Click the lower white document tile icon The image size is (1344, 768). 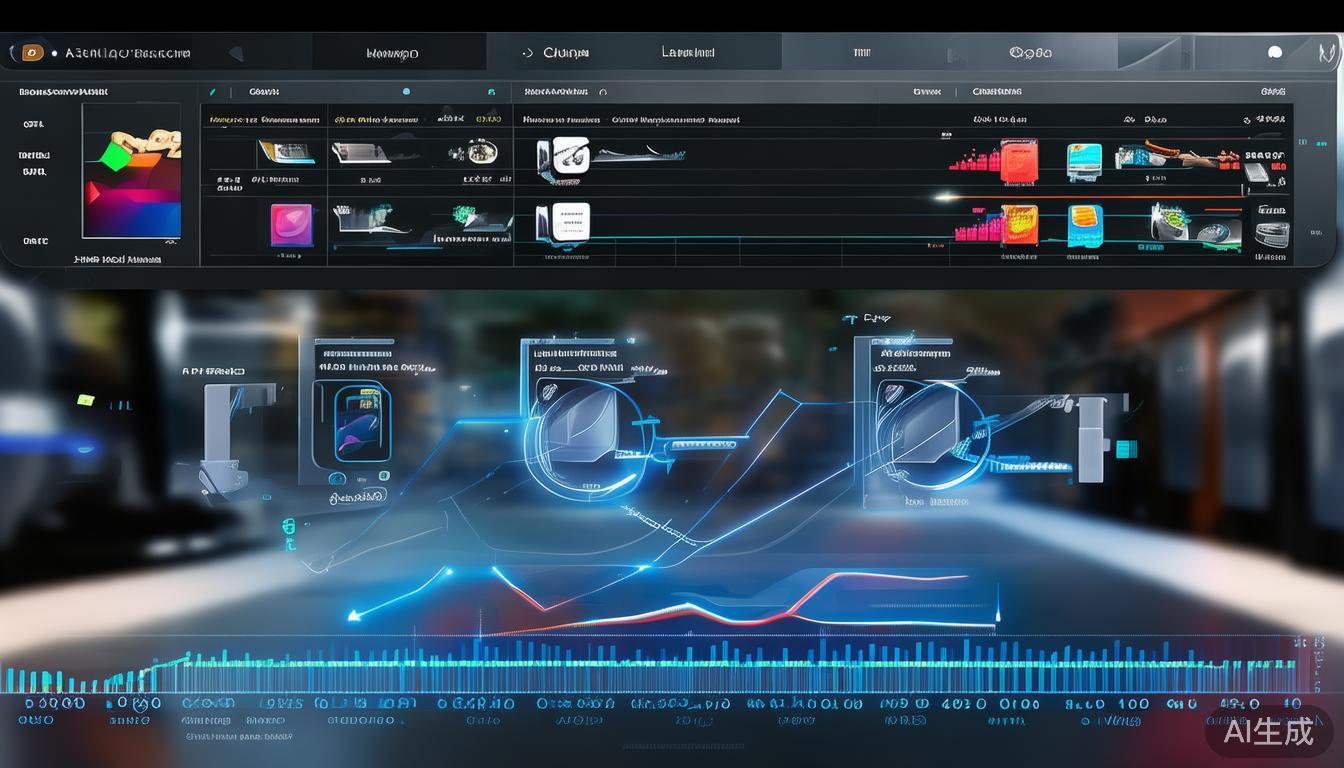tap(570, 222)
